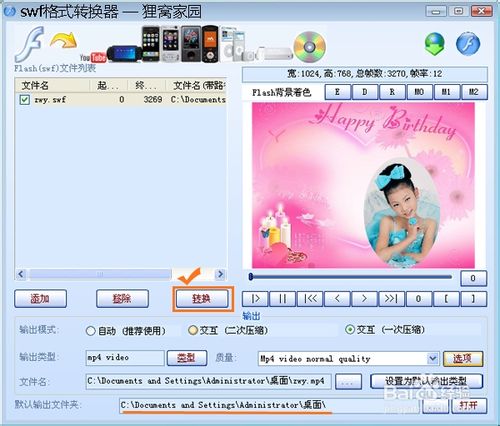This screenshot has height=426, width=500.
Task: Click the file list horizontal scrollbar
Action: [x=100, y=274]
